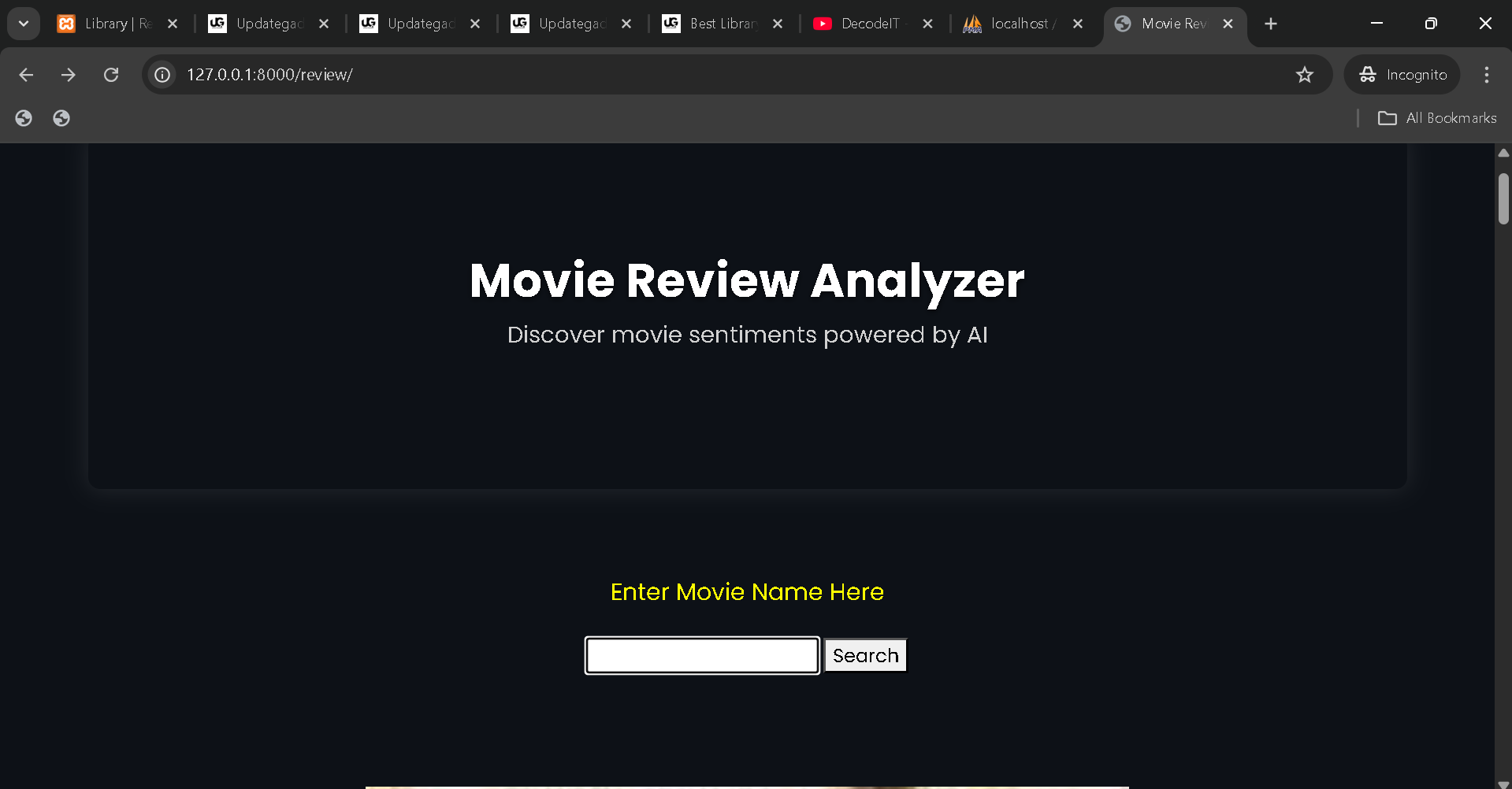
Task: Switch to the DecodeIT YouTube tab
Action: (x=863, y=24)
